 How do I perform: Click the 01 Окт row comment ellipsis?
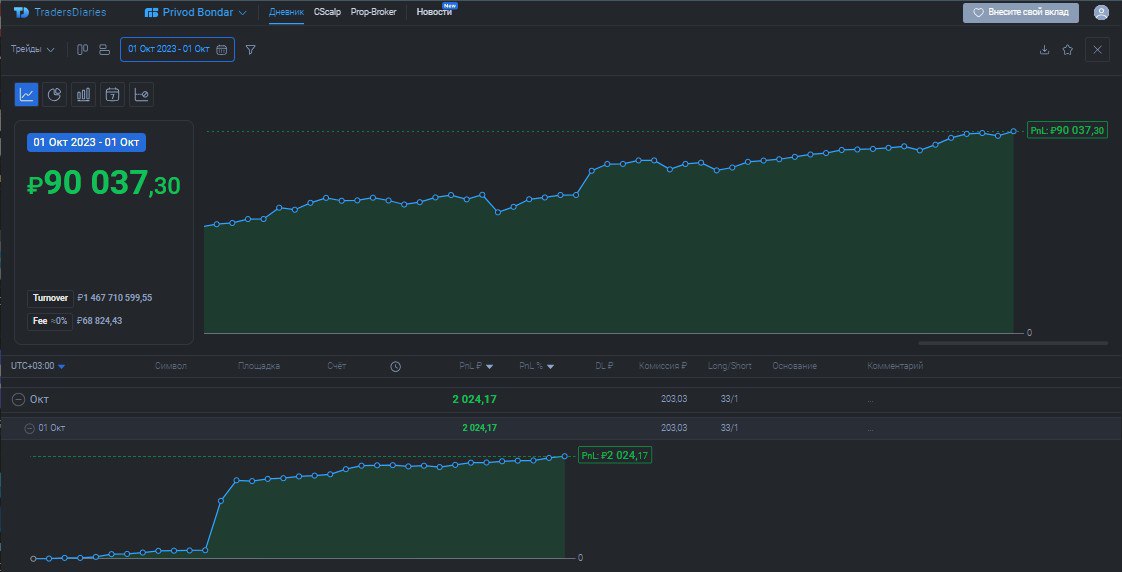(x=870, y=430)
